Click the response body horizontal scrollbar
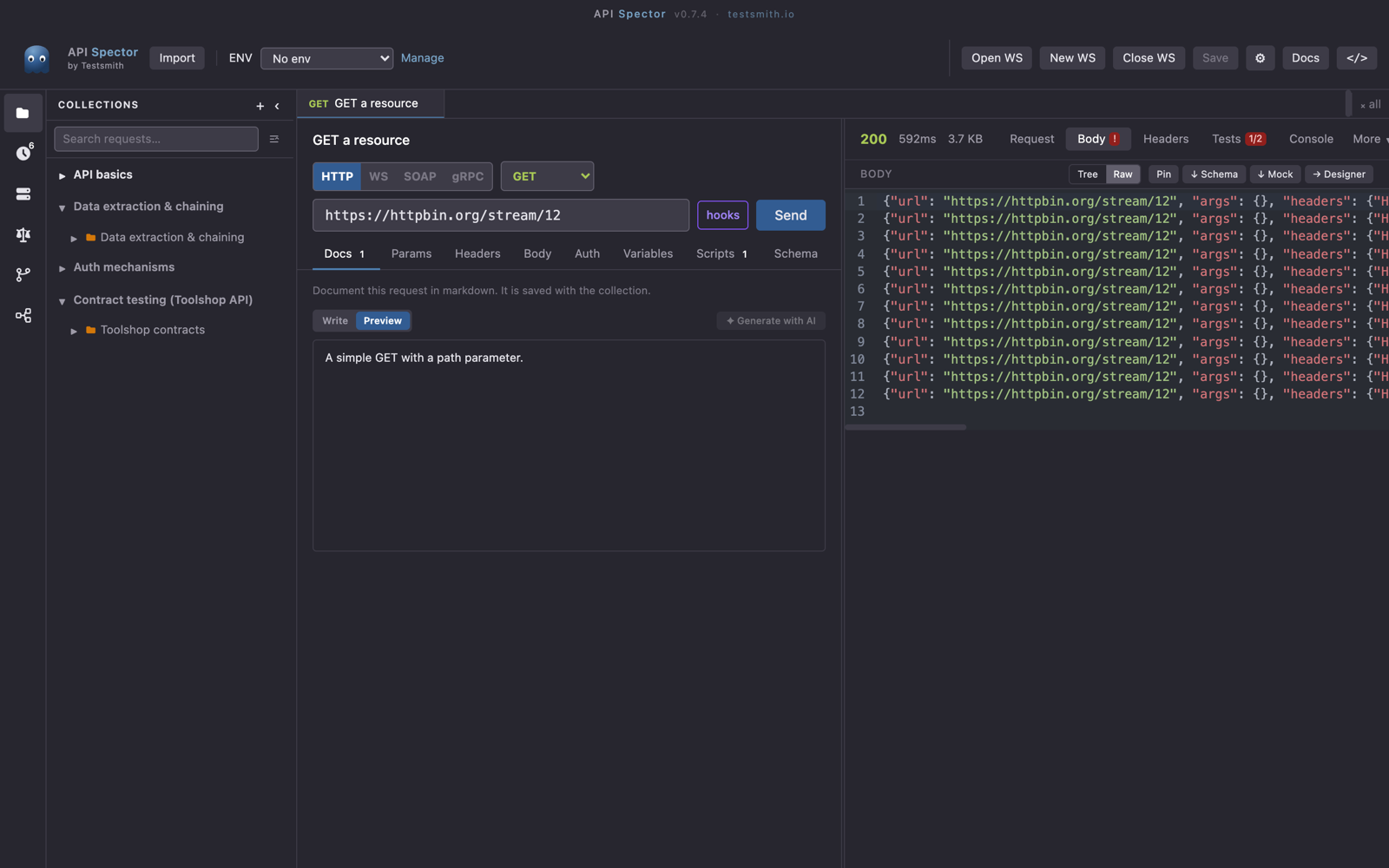Screen dimensions: 1389x868 click(x=905, y=427)
